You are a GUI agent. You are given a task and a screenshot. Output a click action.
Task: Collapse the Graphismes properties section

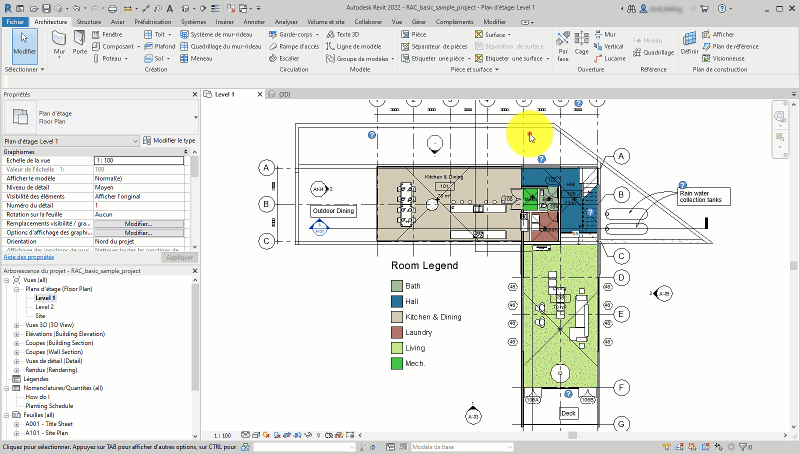point(186,152)
